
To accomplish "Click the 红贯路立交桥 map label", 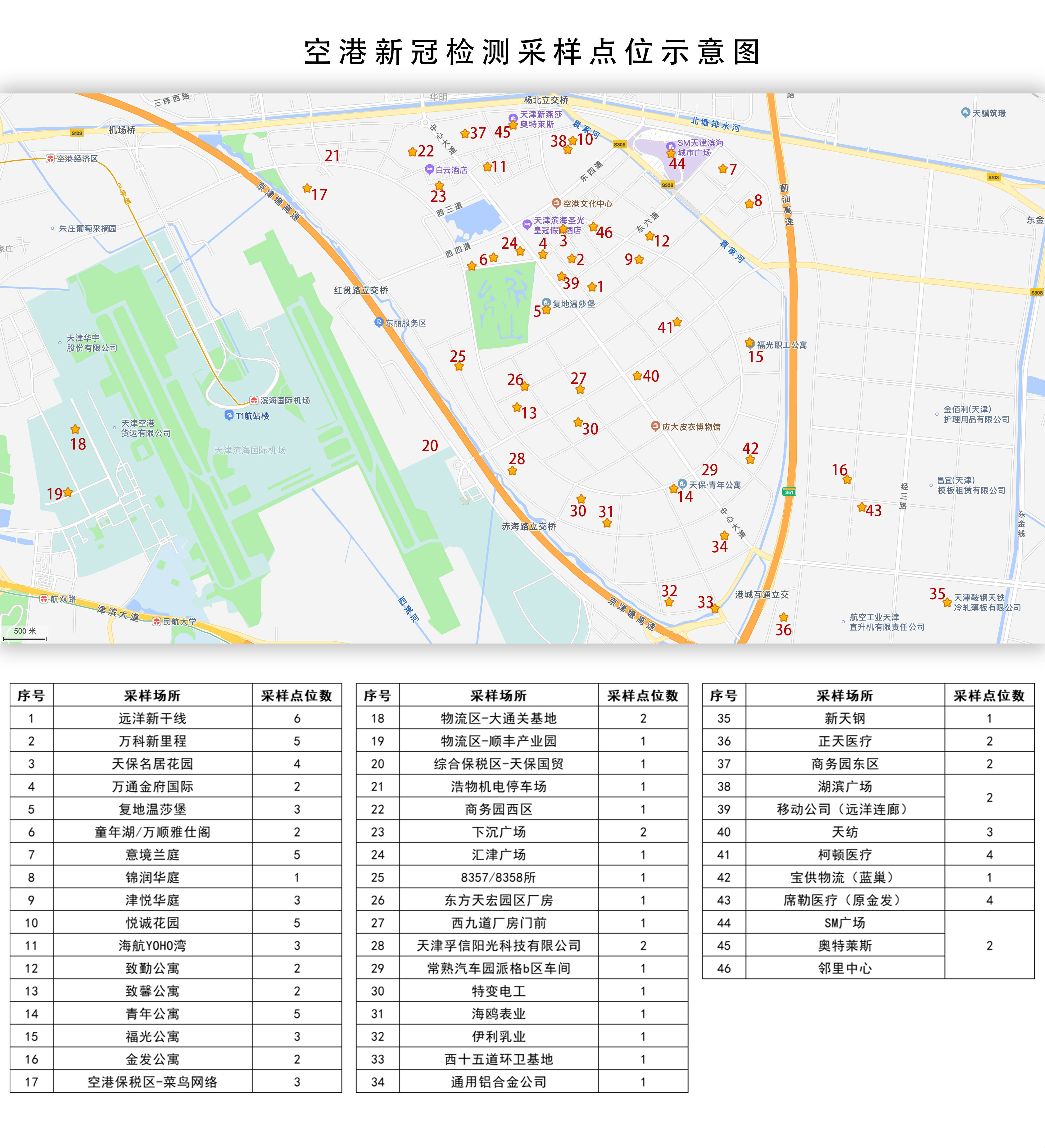I will (x=361, y=290).
